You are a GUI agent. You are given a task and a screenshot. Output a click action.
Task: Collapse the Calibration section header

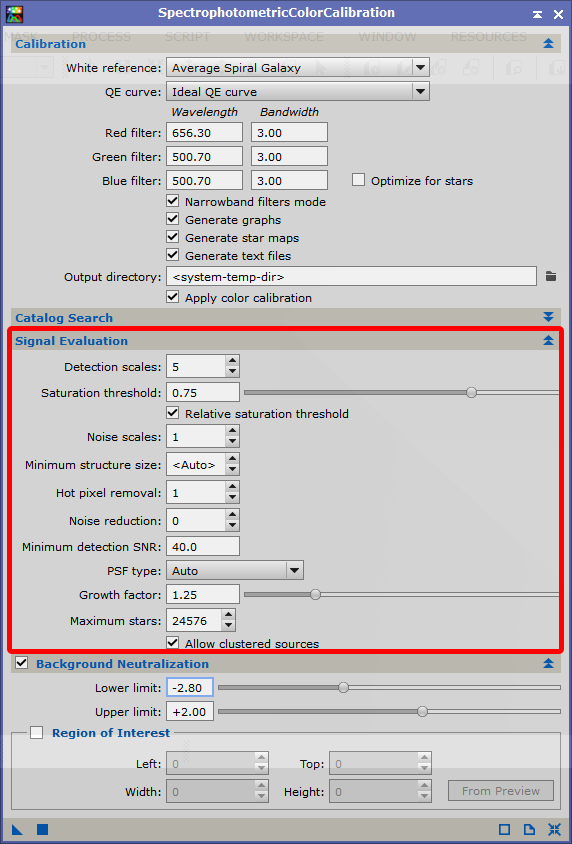[548, 44]
